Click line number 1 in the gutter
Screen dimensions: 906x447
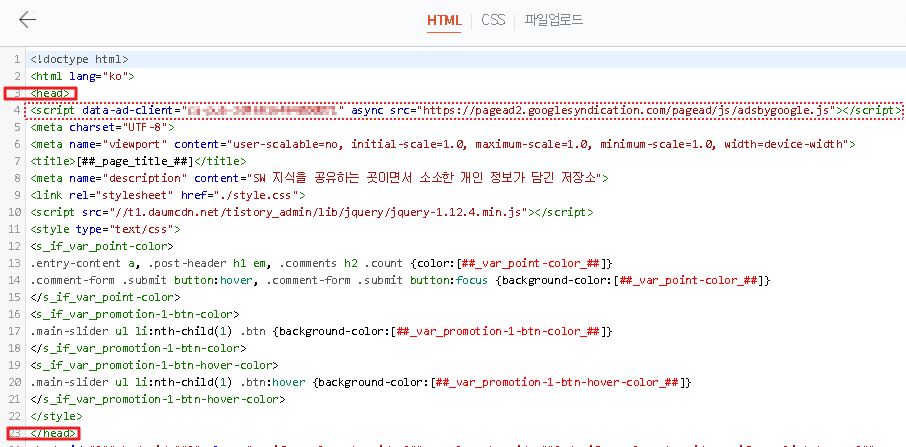pyautogui.click(x=17, y=59)
